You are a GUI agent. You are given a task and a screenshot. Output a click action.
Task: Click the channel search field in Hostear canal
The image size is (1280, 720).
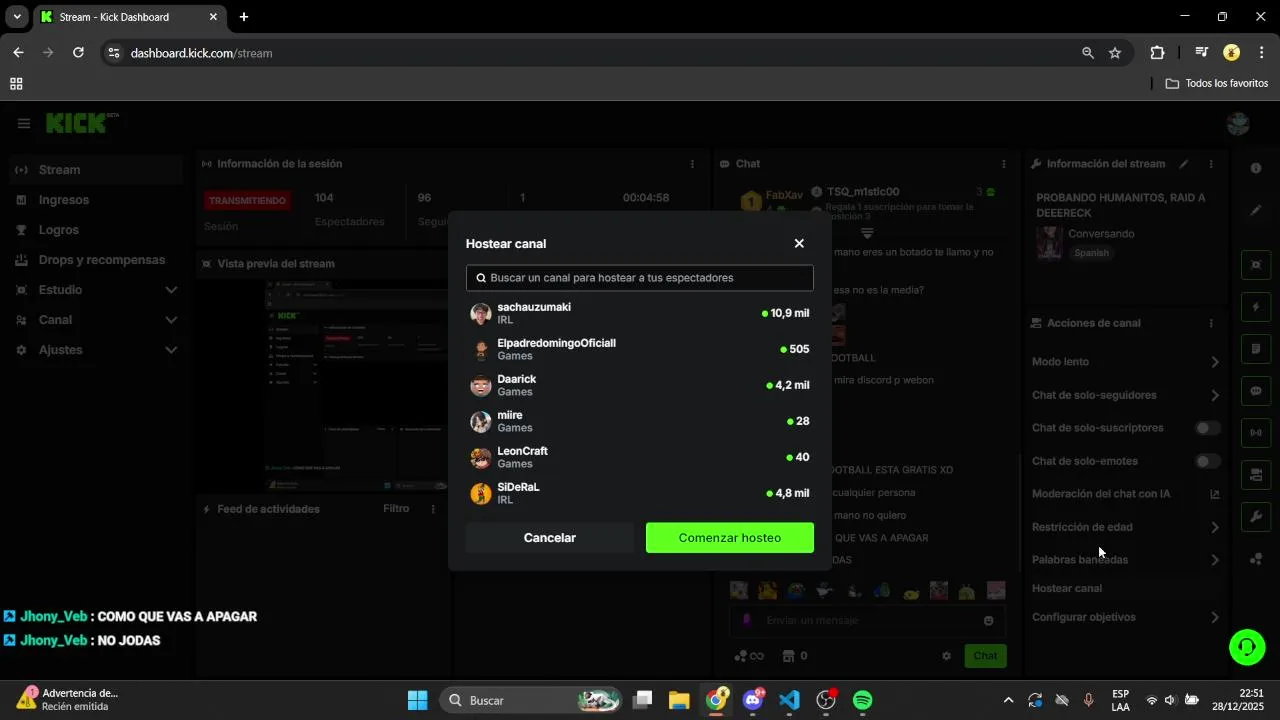click(640, 278)
